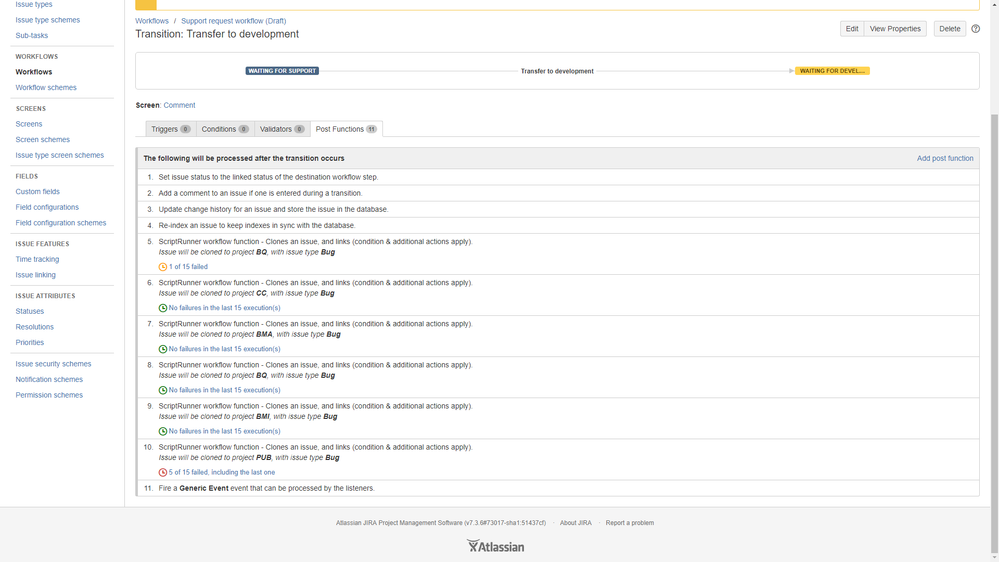
Task: Select the Post Functions tab
Action: click(346, 129)
